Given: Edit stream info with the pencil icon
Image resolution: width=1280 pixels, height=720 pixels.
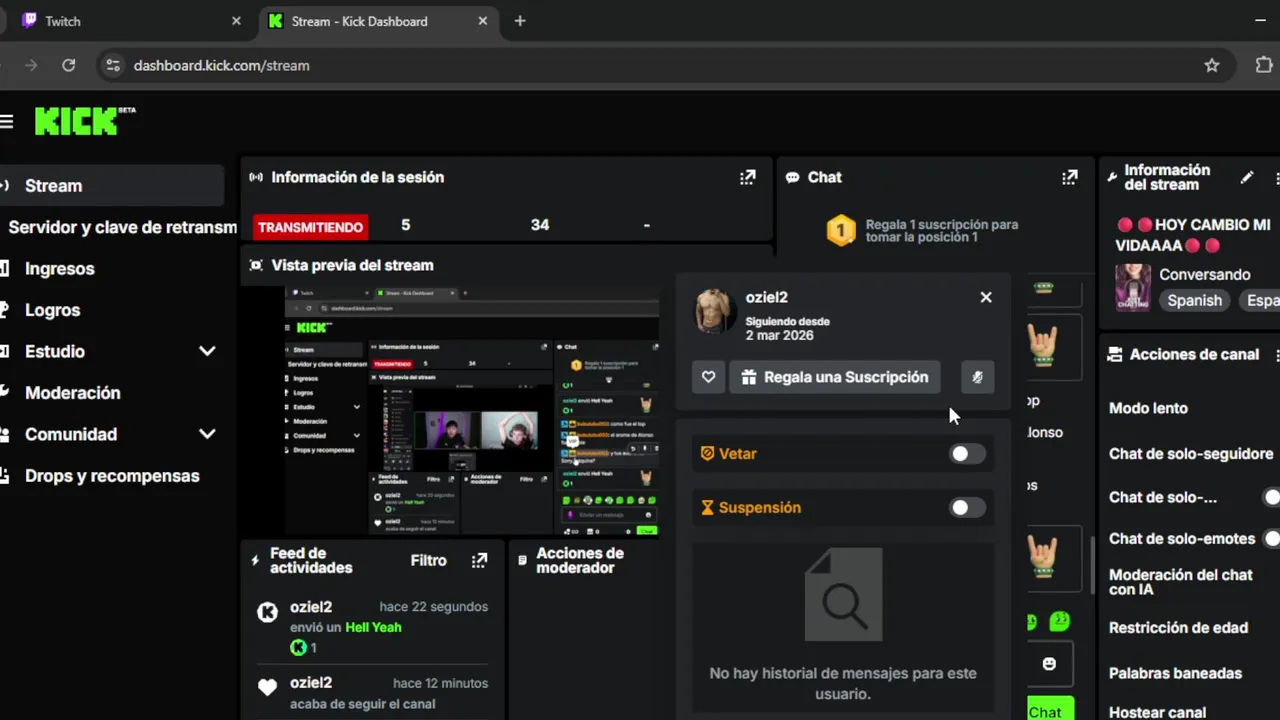Looking at the screenshot, I should pyautogui.click(x=1247, y=177).
